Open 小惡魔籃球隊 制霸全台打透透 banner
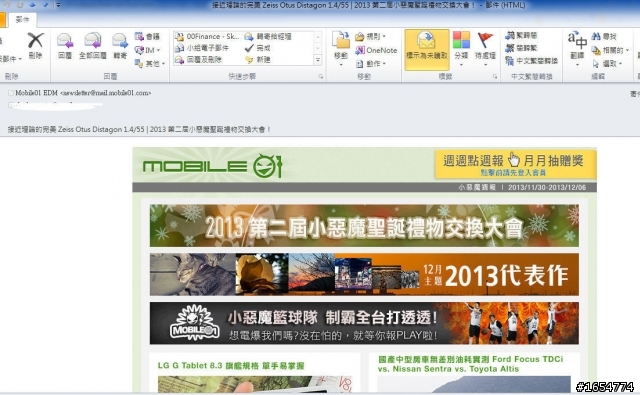The width and height of the screenshot is (640, 395). (364, 323)
